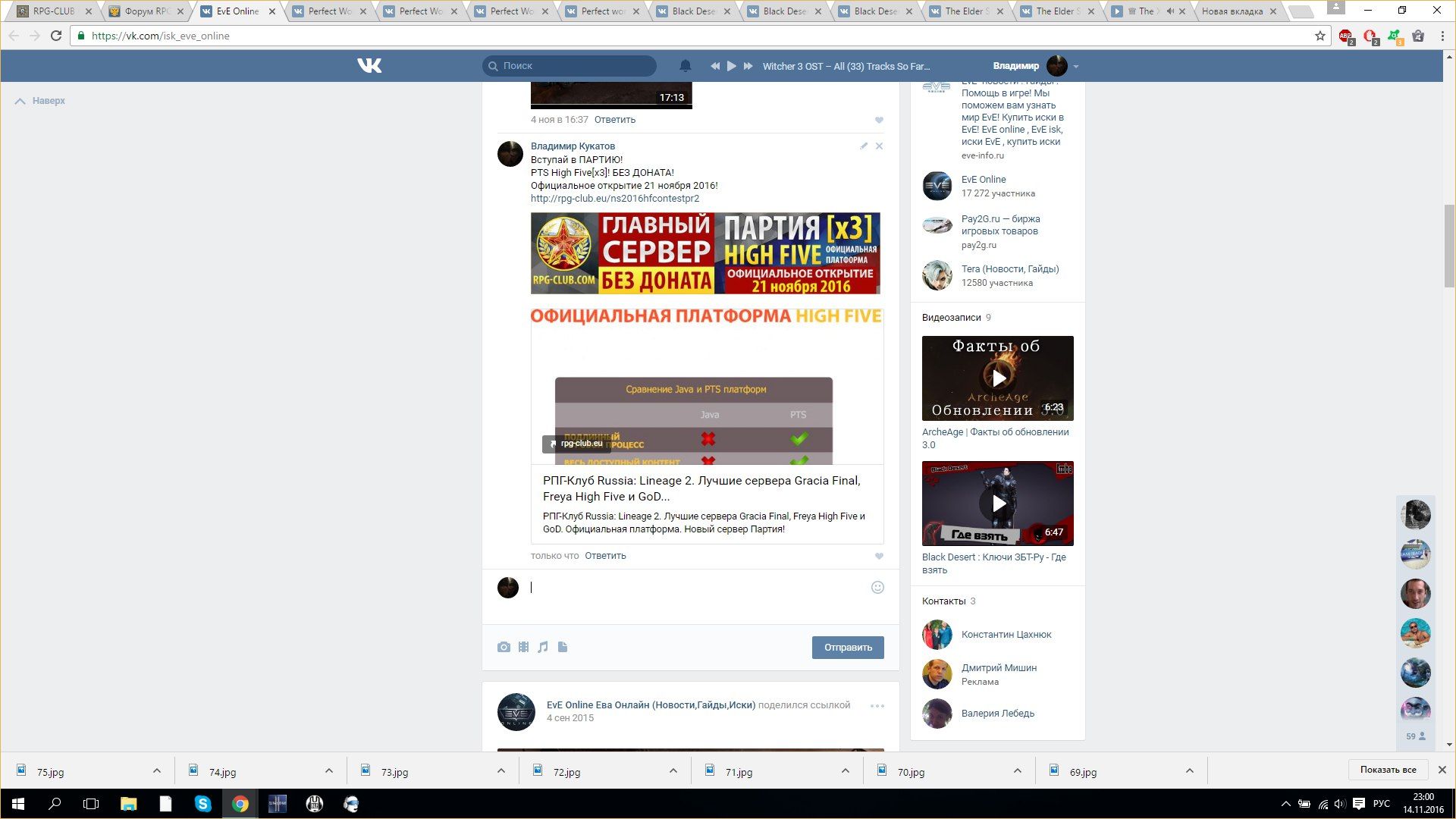Switch to the RPG-CLUB browser tab

tap(53, 11)
